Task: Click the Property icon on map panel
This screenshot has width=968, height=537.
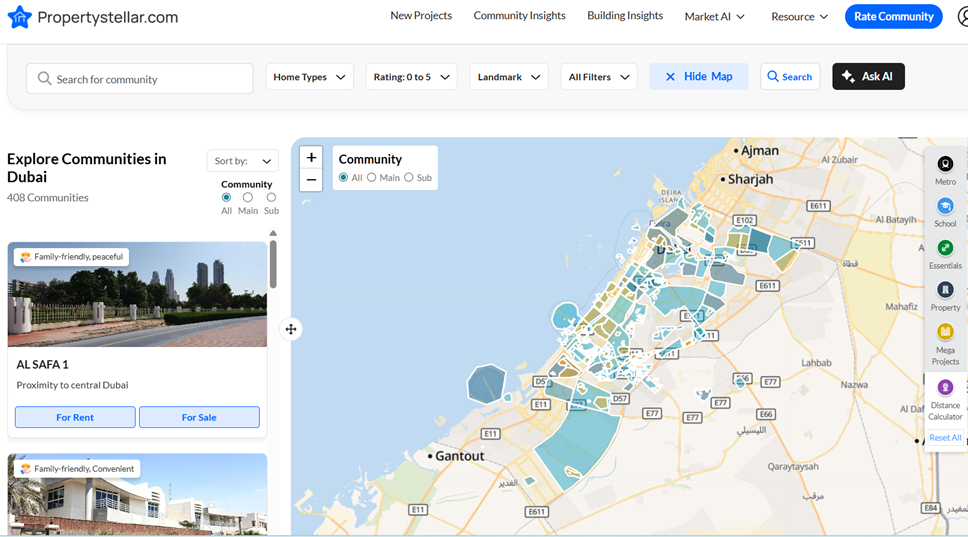Action: pos(945,291)
